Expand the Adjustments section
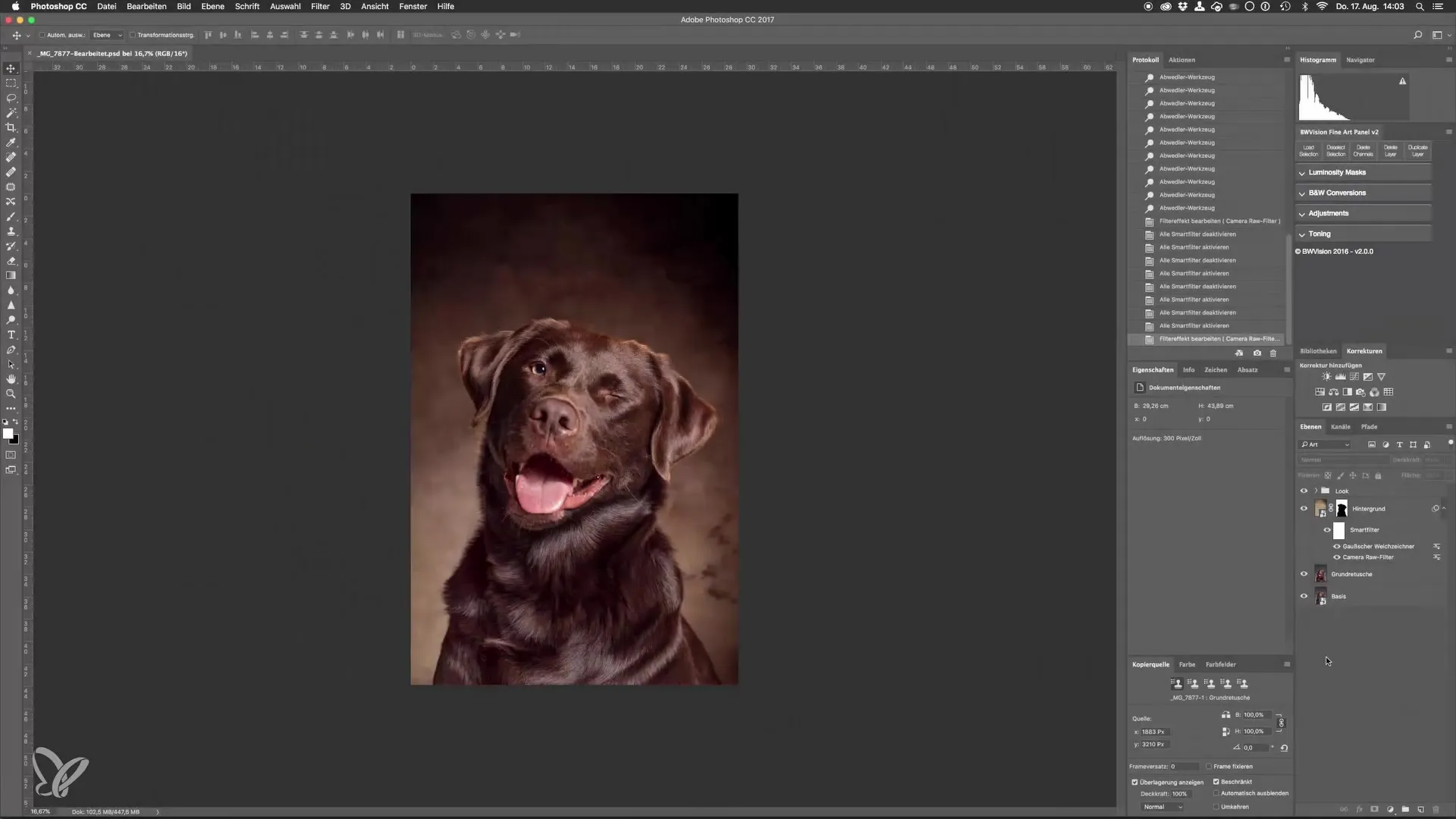 1363,214
